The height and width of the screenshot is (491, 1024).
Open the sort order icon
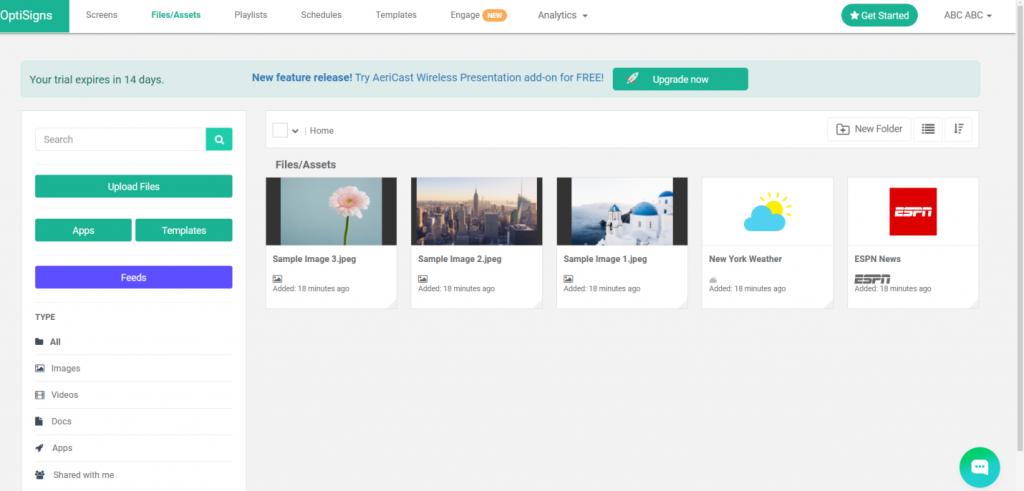click(x=958, y=129)
